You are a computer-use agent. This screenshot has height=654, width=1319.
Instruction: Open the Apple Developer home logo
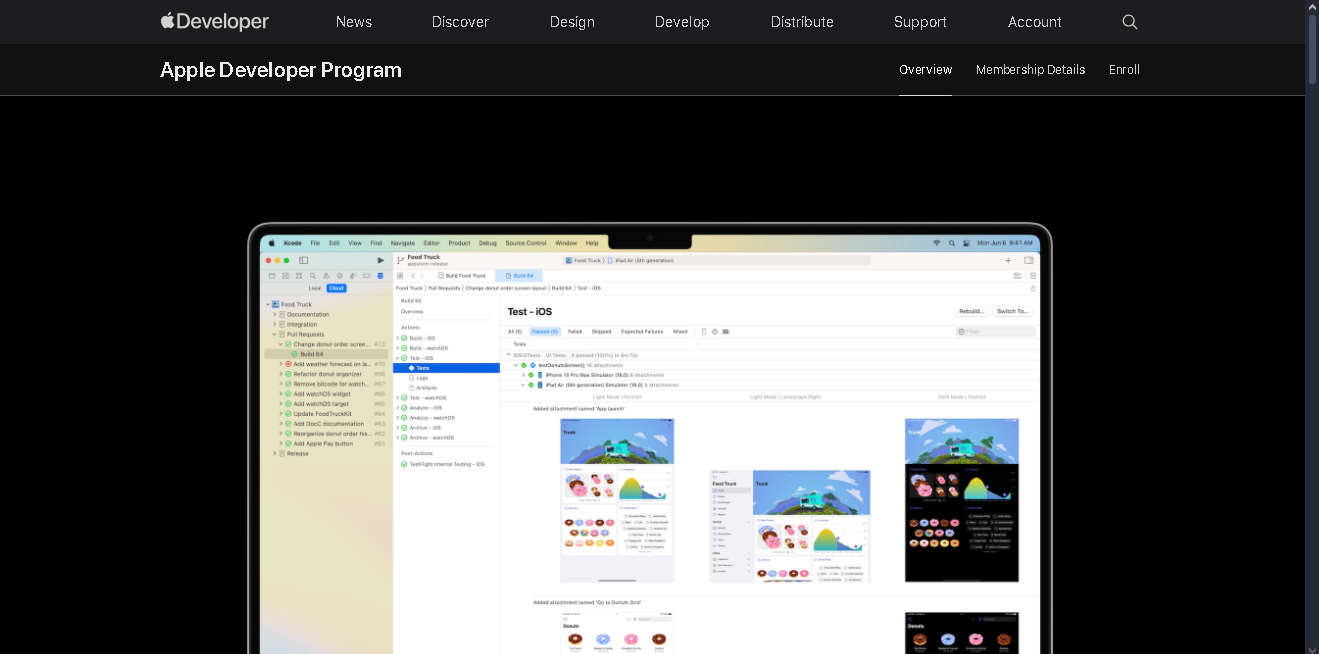click(x=215, y=21)
